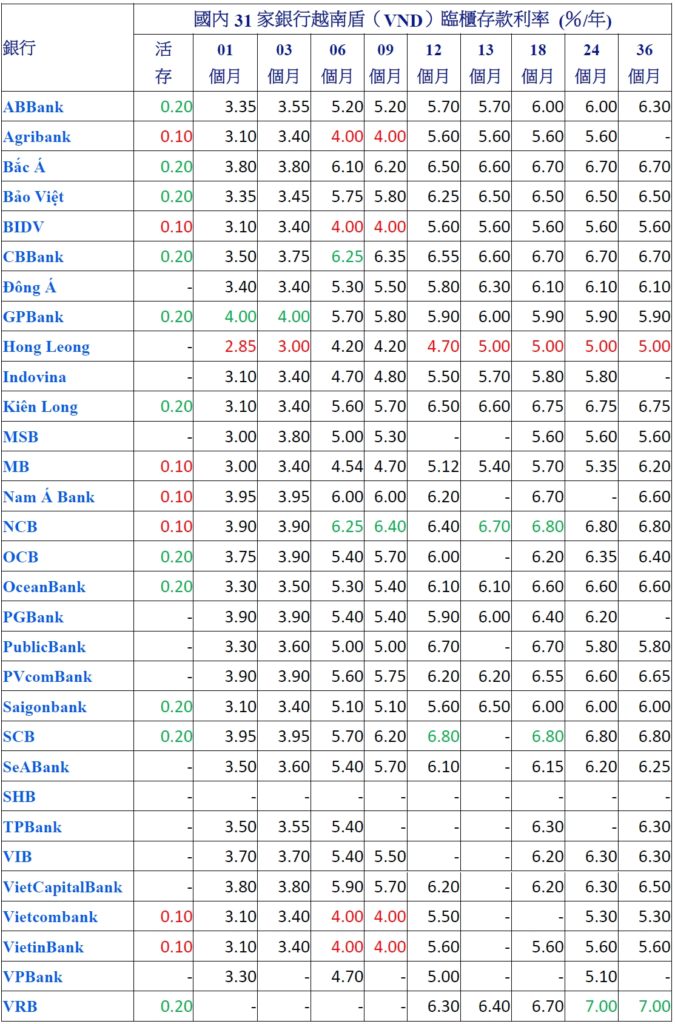The height and width of the screenshot is (1024, 675).
Task: Open the VietCapitalBank entry
Action: coord(62,887)
